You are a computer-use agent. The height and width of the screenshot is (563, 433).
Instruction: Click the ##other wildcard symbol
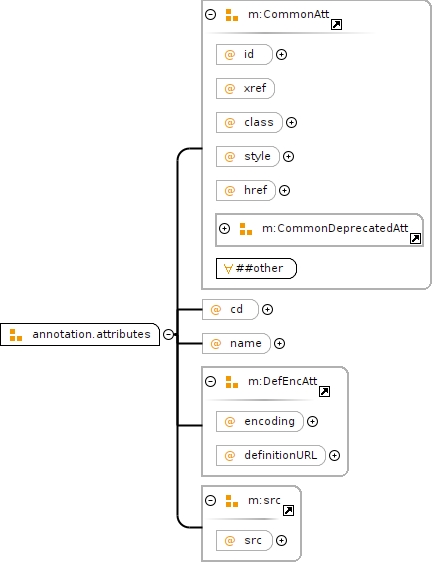click(x=228, y=269)
